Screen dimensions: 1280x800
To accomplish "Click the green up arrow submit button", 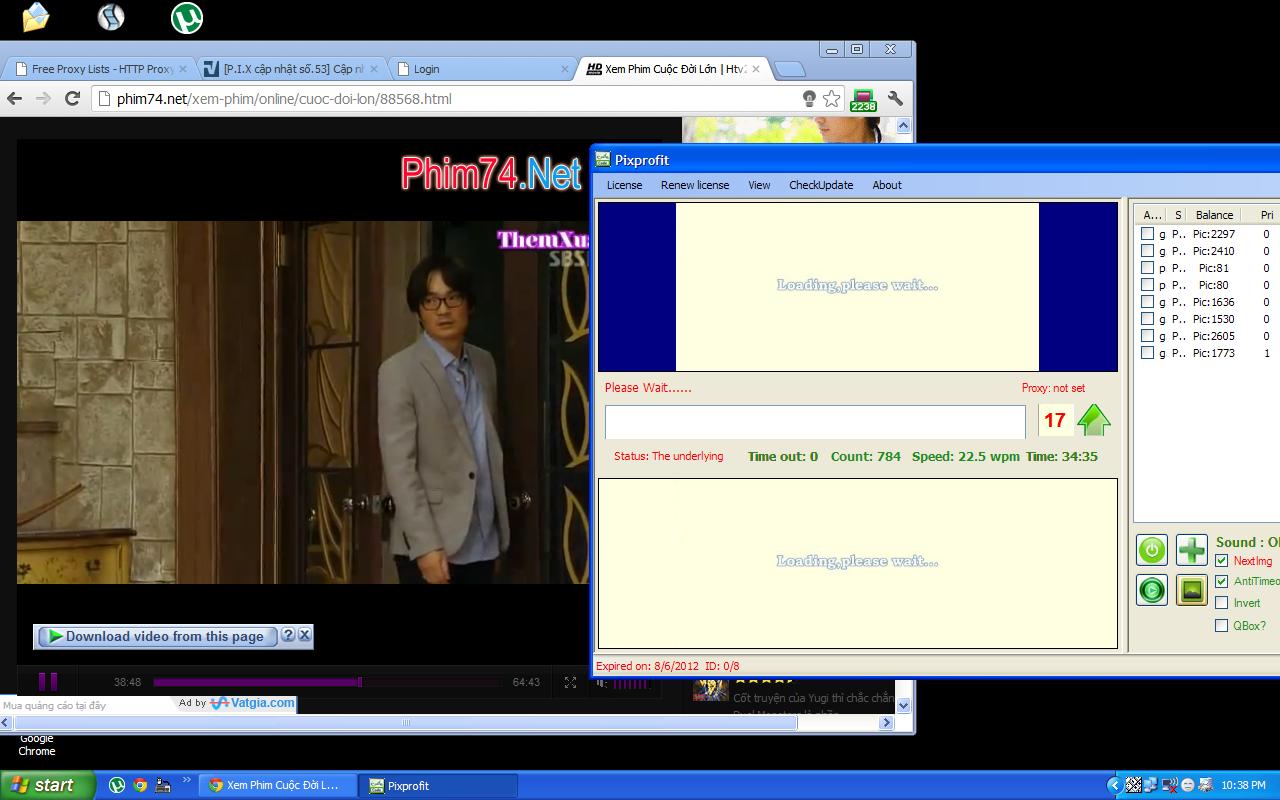I will (x=1094, y=420).
